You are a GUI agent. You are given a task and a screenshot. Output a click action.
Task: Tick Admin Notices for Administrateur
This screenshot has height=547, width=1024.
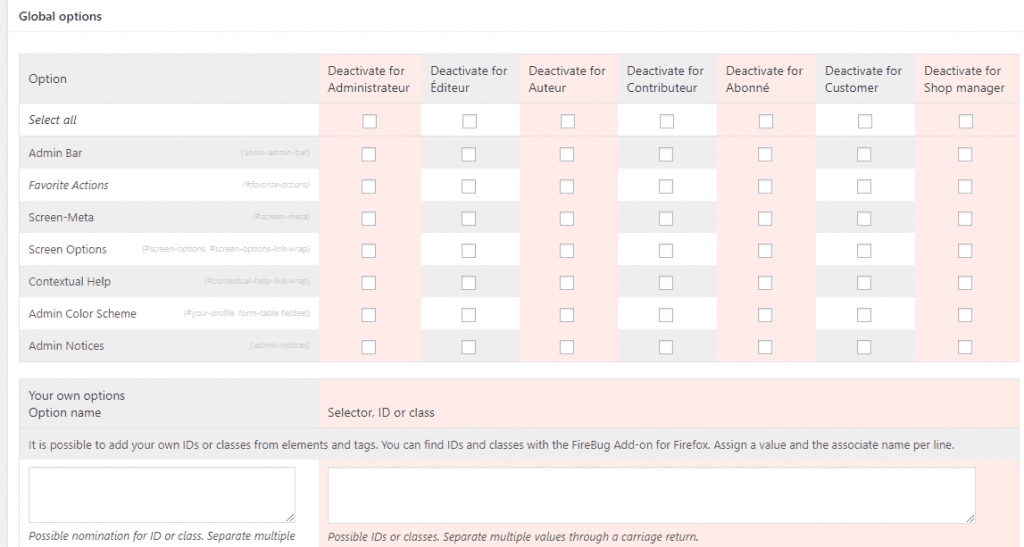tap(369, 346)
